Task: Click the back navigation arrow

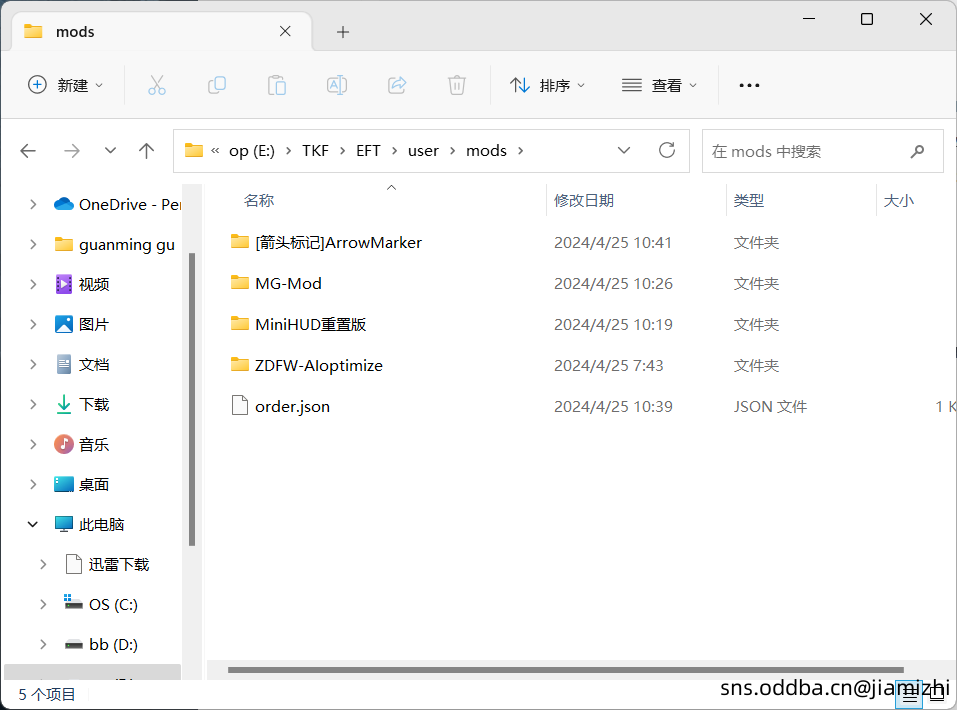Action: pos(28,150)
